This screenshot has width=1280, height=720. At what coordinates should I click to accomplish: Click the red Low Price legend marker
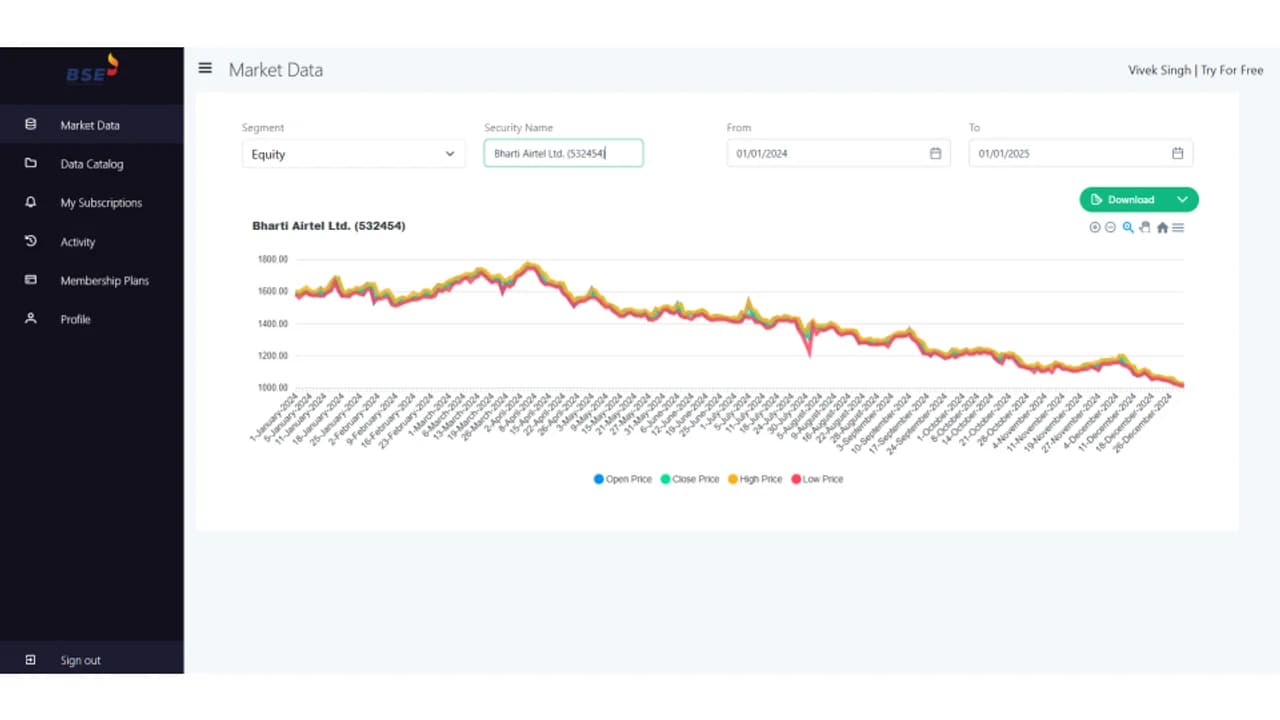coord(796,479)
